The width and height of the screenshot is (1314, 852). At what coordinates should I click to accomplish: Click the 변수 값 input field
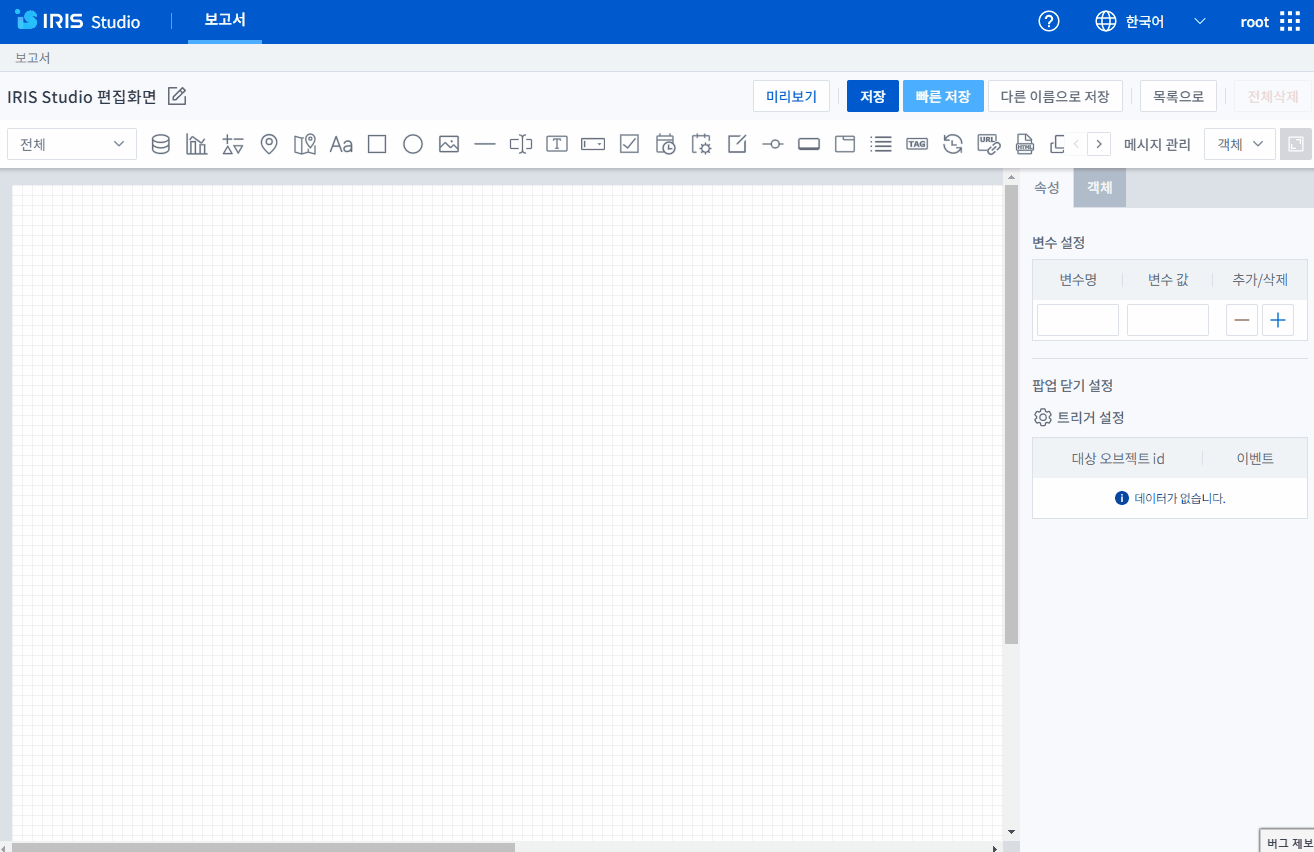(x=1168, y=320)
